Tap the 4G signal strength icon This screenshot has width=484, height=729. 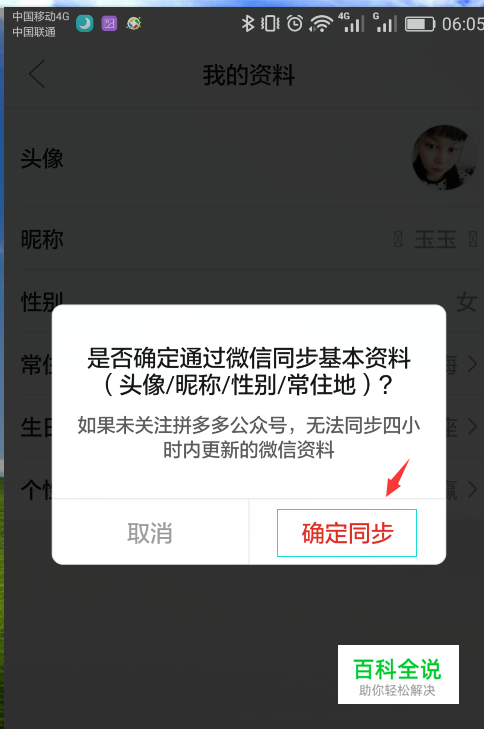pos(351,22)
